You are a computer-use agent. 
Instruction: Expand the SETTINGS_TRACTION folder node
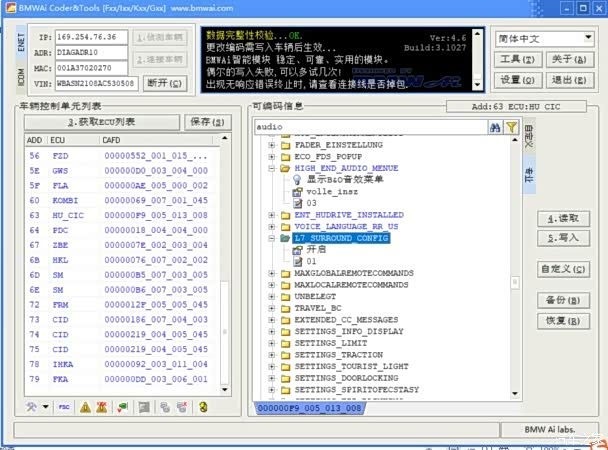[272, 354]
